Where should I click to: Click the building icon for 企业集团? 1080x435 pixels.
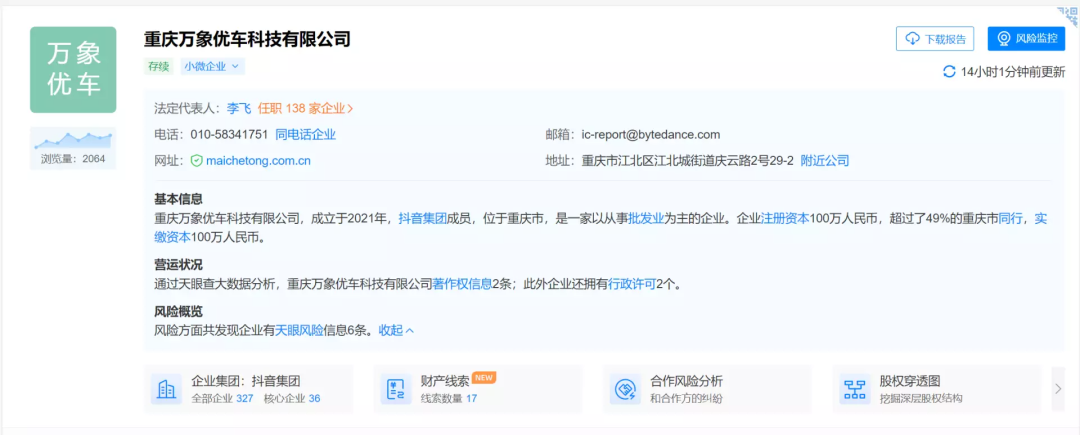pos(166,390)
